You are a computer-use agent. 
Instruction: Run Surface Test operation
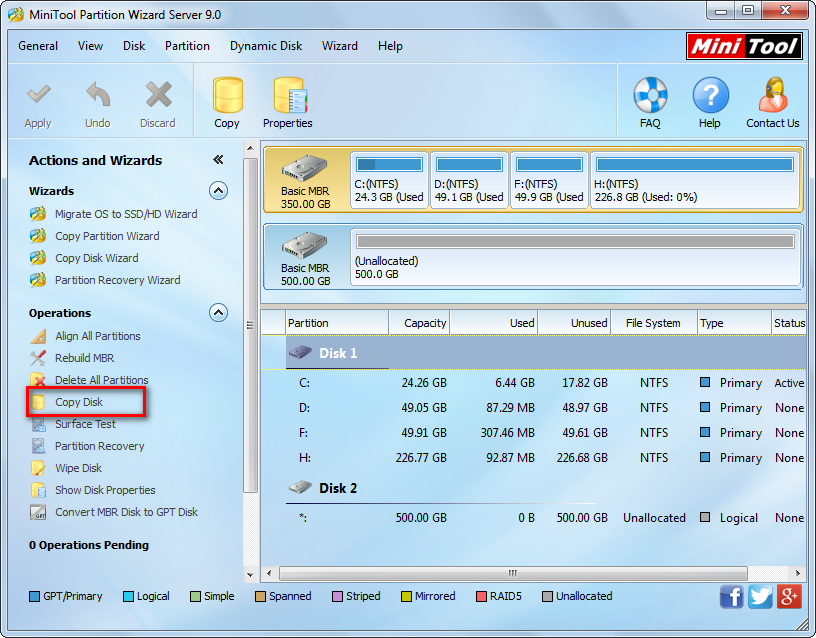73,424
